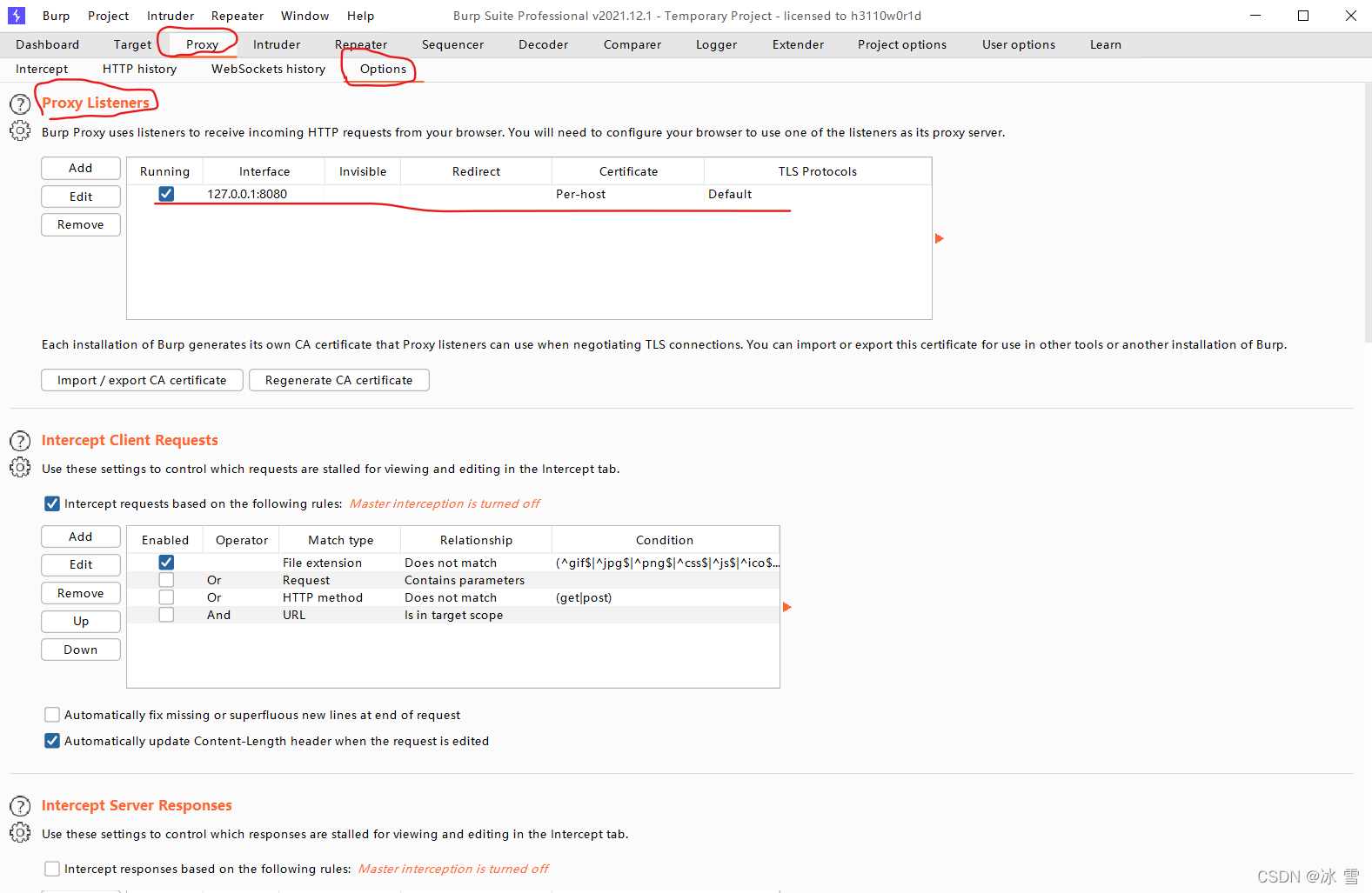
Task: Click the vertical scrollbar of options page
Action: tap(1368, 213)
